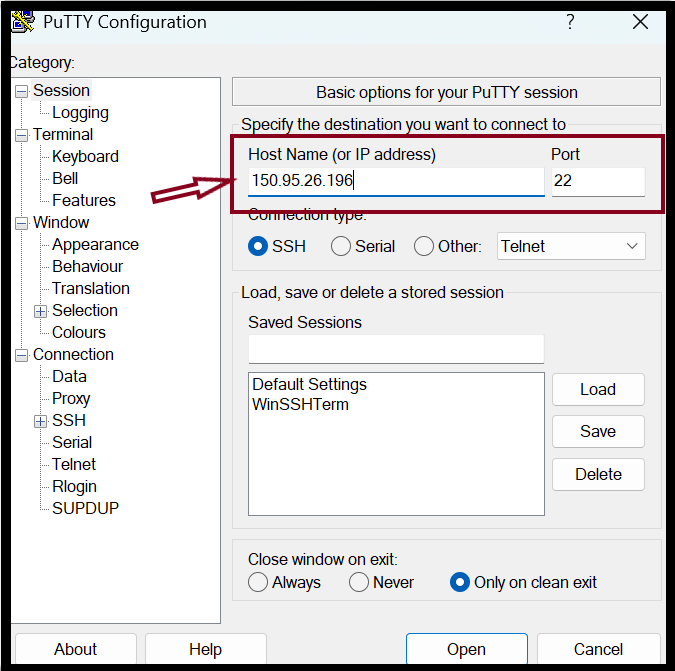
Task: Open the Features settings category
Action: tap(84, 200)
